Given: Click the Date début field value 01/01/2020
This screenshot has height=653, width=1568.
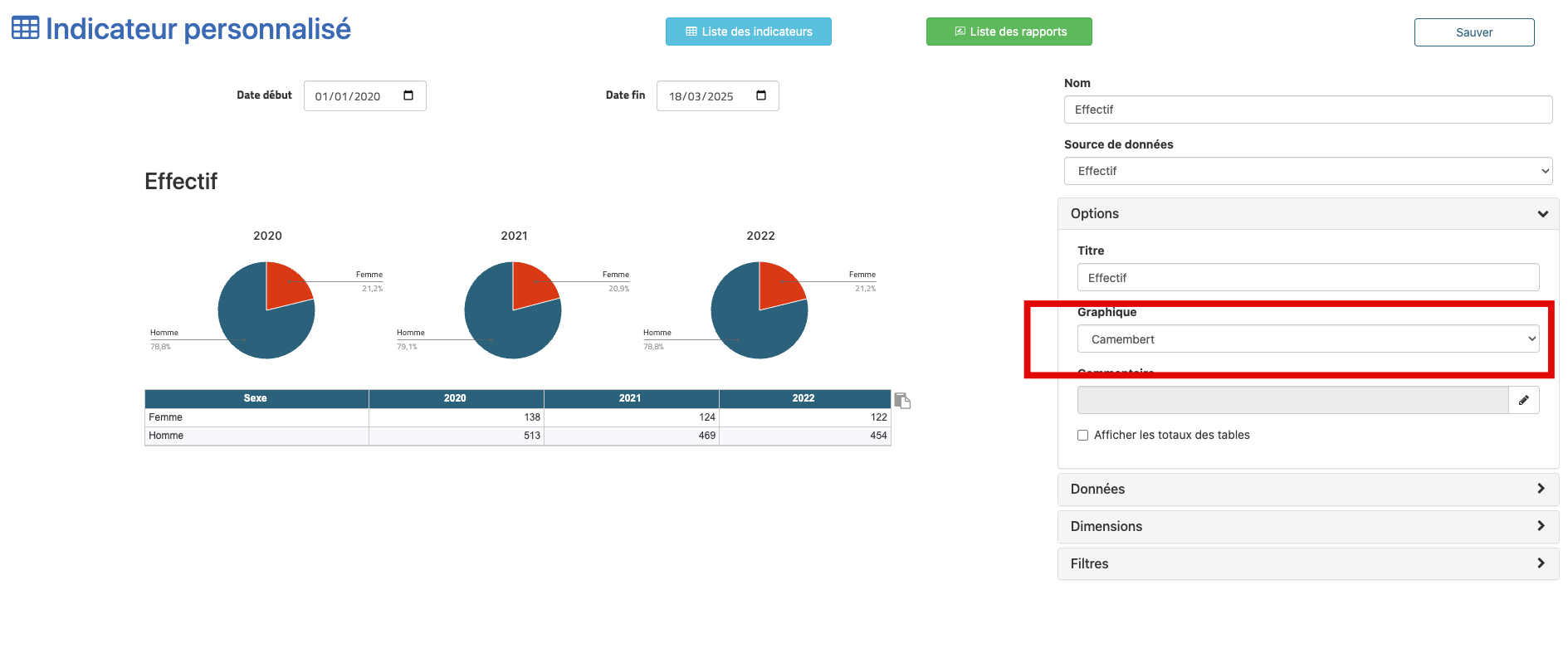Looking at the screenshot, I should click(348, 96).
